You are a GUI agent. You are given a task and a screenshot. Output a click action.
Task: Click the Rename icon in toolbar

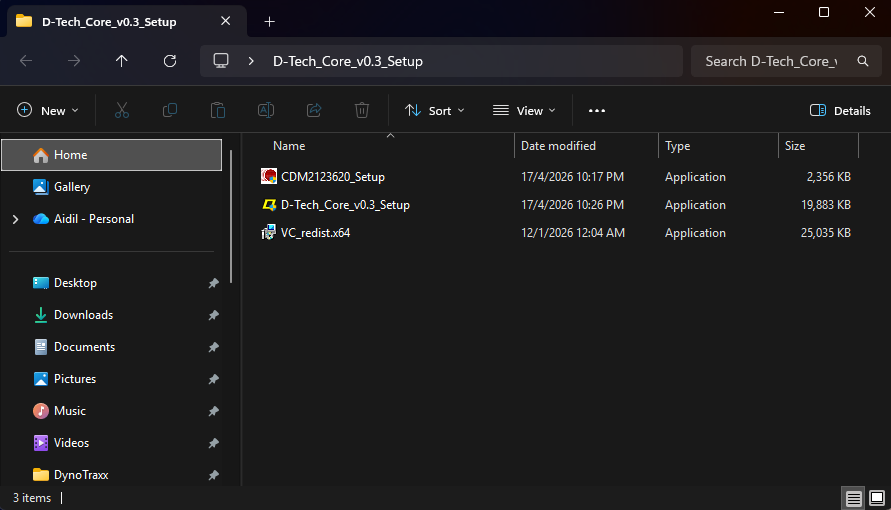coord(266,110)
